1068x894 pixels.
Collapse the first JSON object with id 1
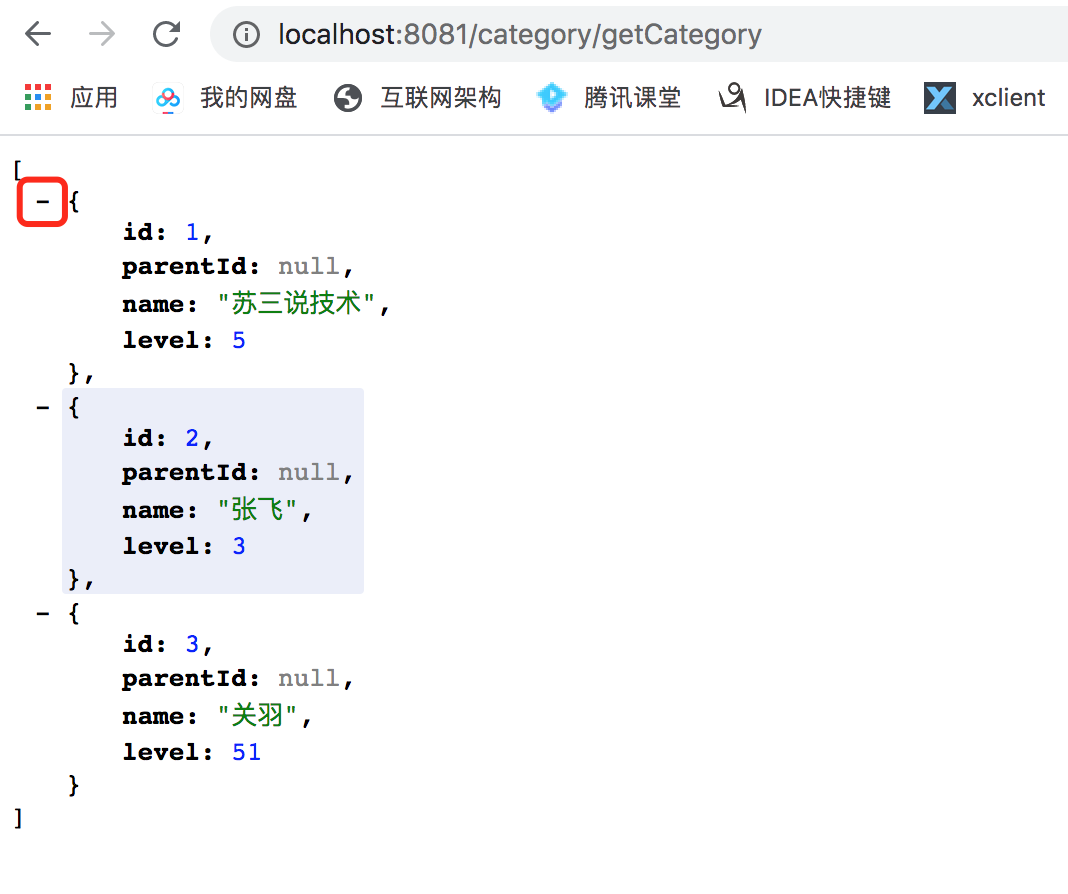(x=42, y=202)
